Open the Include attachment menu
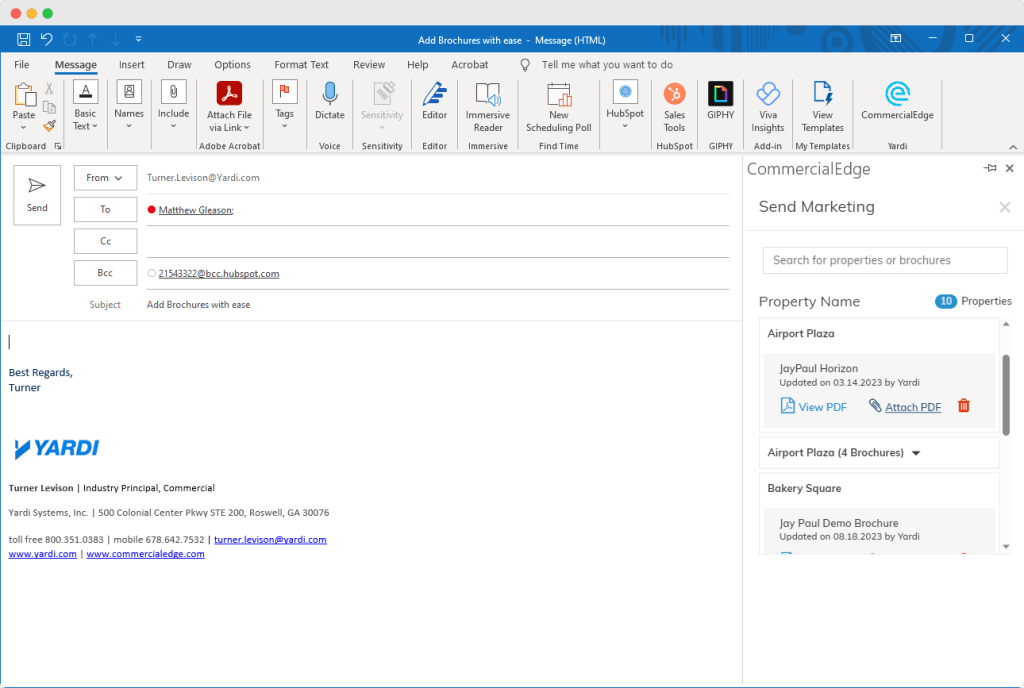 [173, 104]
